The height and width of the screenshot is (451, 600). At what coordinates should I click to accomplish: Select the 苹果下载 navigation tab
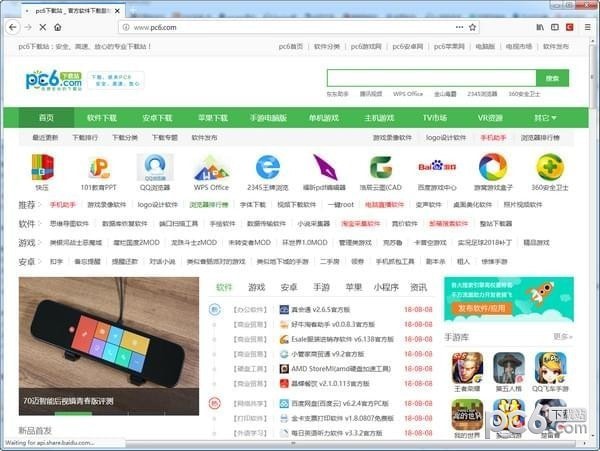(x=213, y=118)
